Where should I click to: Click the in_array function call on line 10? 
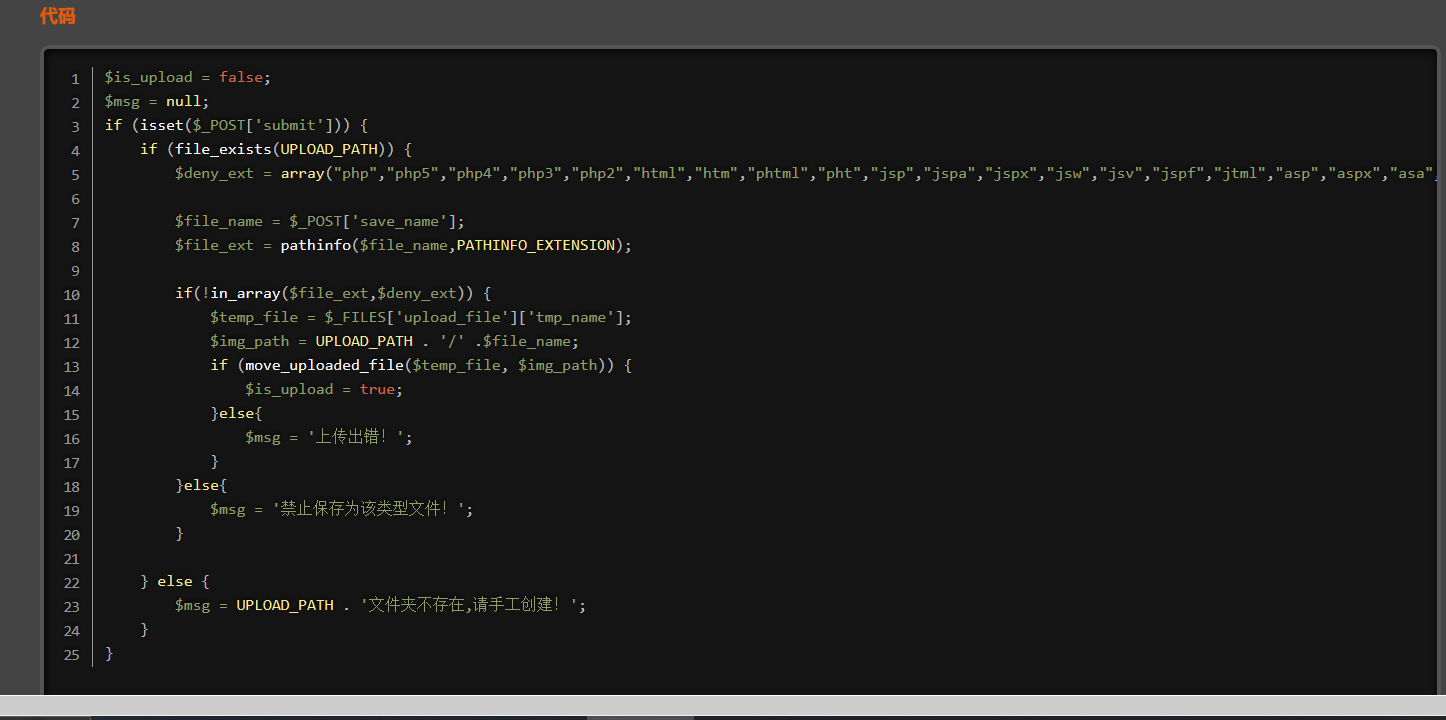(245, 293)
